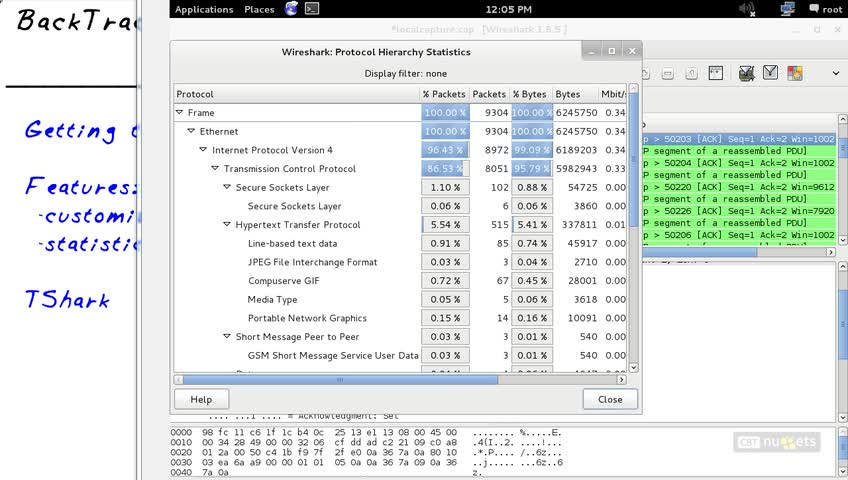Select packet row 50203 [ACK] Win=1002
The height and width of the screenshot is (480, 848).
coord(739,139)
